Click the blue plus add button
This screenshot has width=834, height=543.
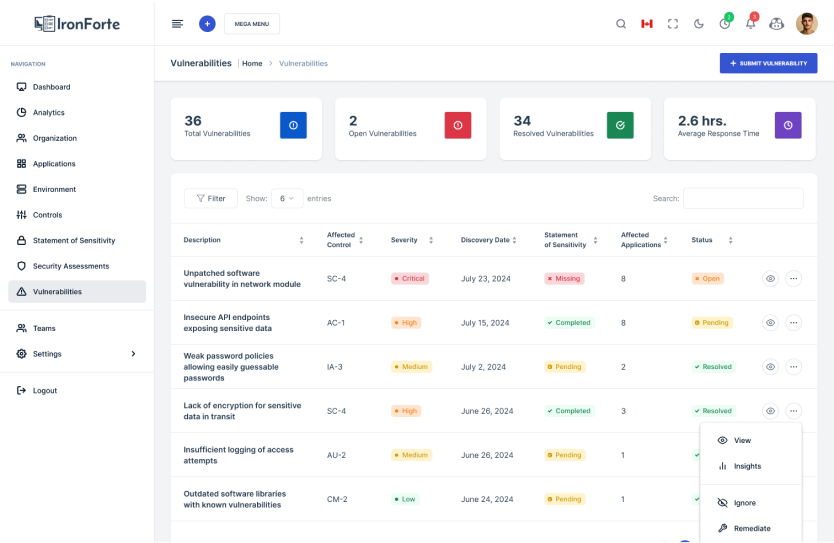point(207,24)
